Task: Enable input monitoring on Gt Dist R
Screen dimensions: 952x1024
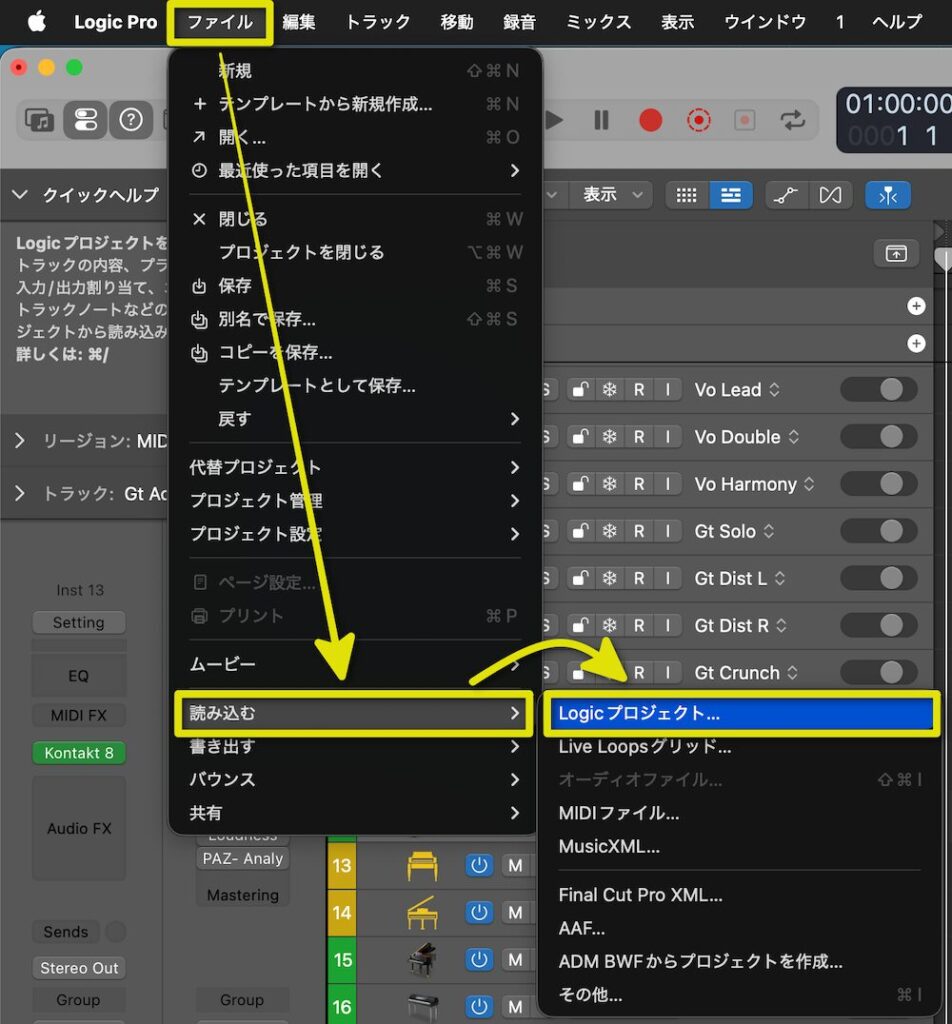Action: (667, 625)
